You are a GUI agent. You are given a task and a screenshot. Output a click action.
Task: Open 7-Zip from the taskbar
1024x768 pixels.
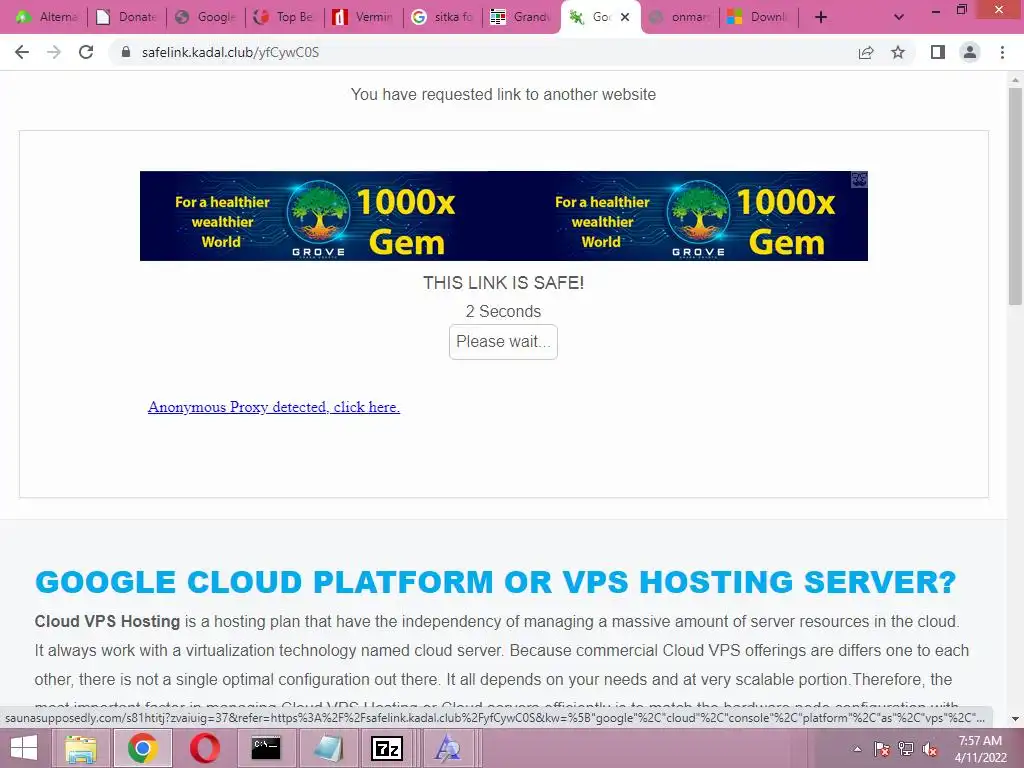coord(387,748)
